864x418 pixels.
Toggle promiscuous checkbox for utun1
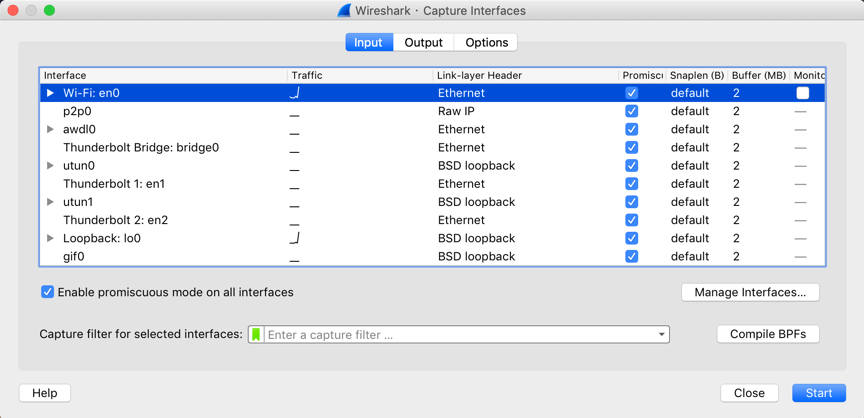(x=631, y=202)
